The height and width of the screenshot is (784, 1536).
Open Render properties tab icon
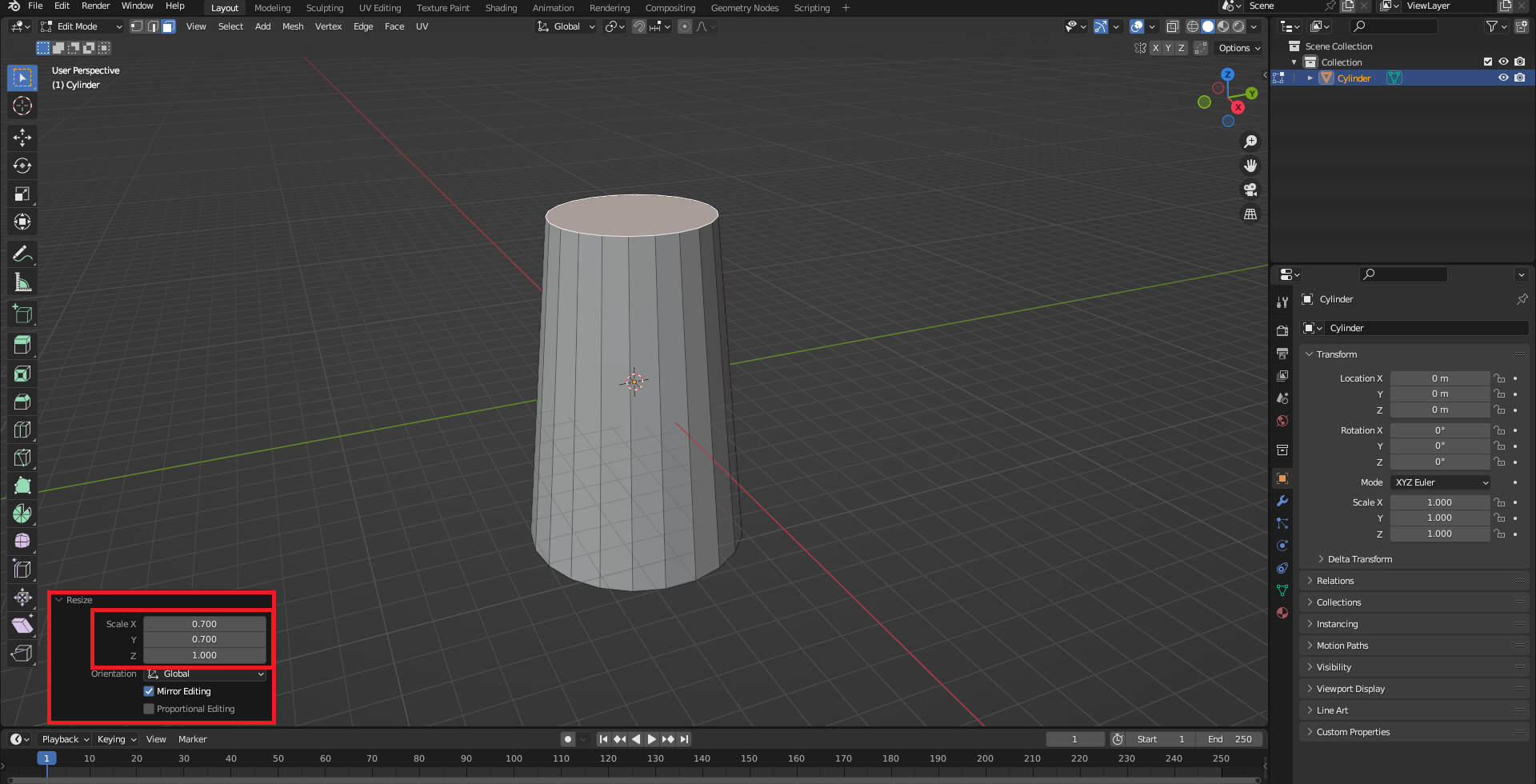1282,331
